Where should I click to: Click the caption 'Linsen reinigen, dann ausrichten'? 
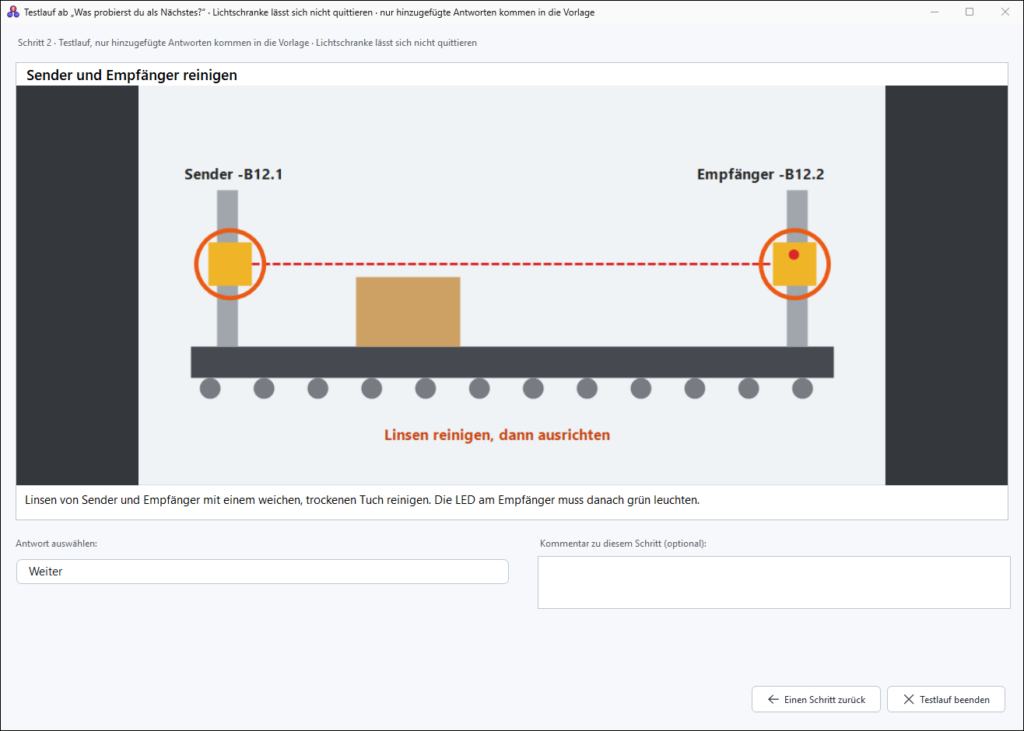[x=497, y=435]
